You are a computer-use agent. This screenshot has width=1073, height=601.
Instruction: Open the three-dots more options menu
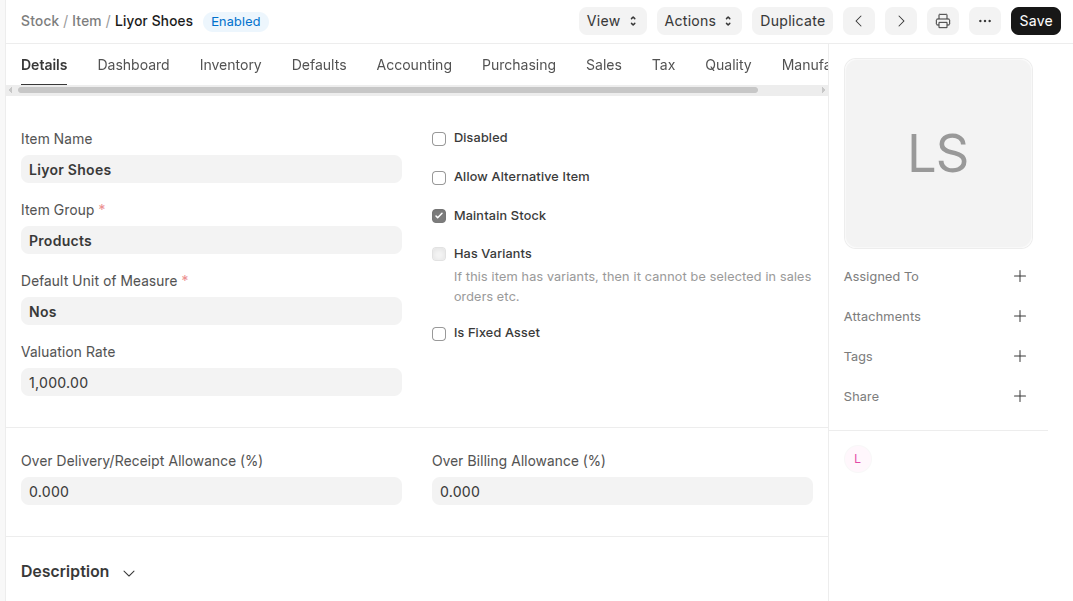click(984, 21)
